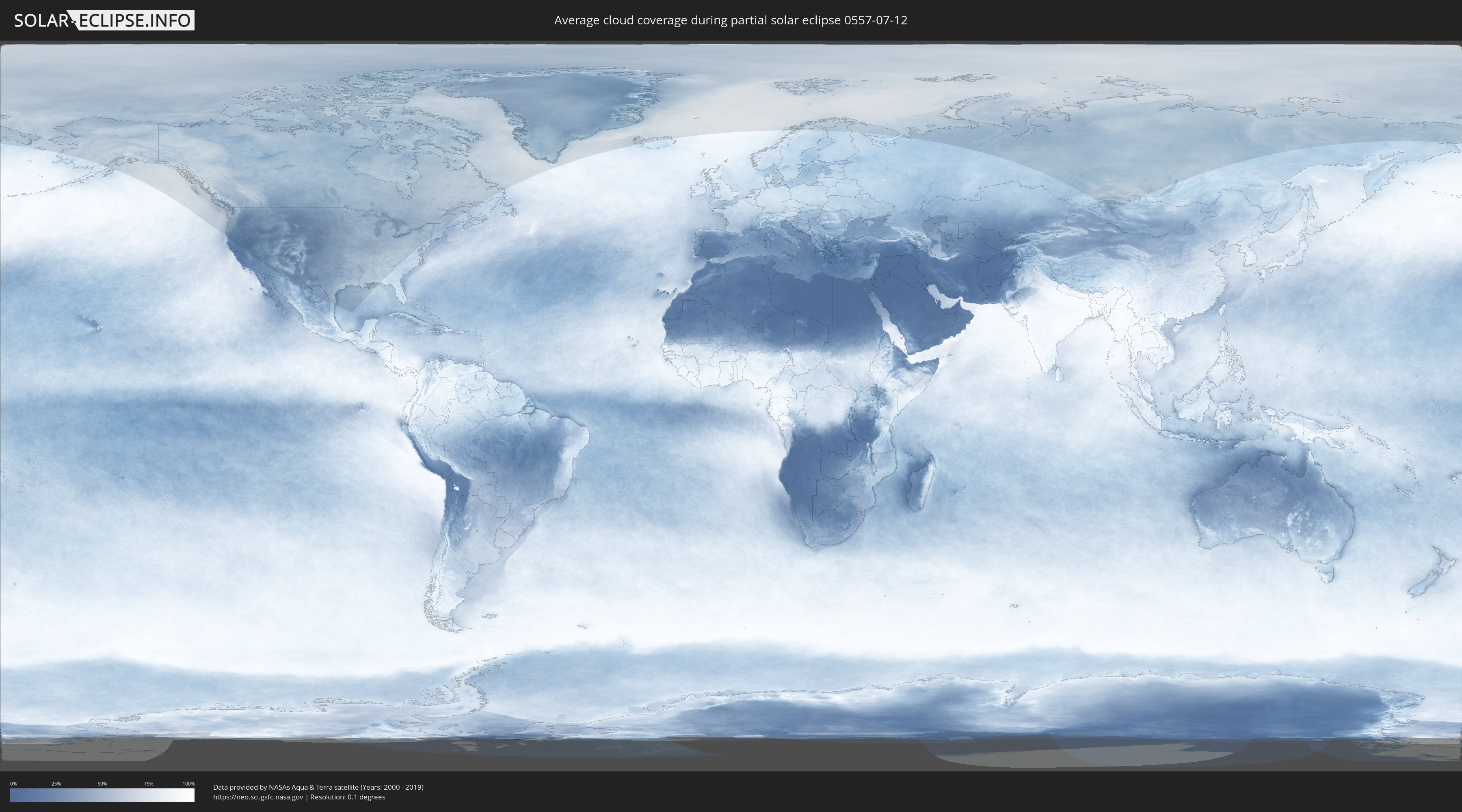Click the cloud coverage gradient legend bar
Viewport: 1462px width, 812px height.
102,795
